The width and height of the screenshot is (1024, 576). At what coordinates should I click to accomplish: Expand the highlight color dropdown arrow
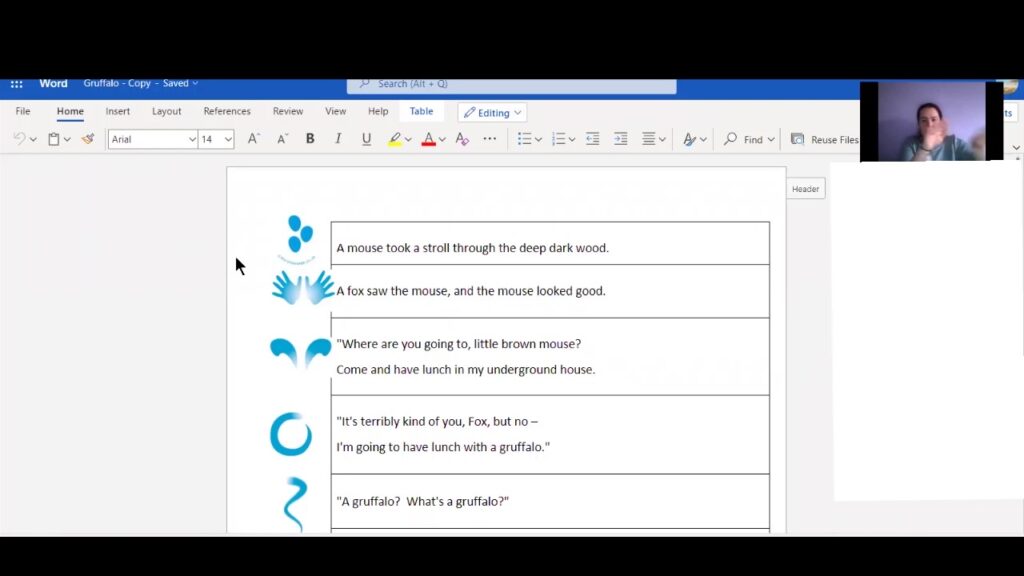[408, 140]
